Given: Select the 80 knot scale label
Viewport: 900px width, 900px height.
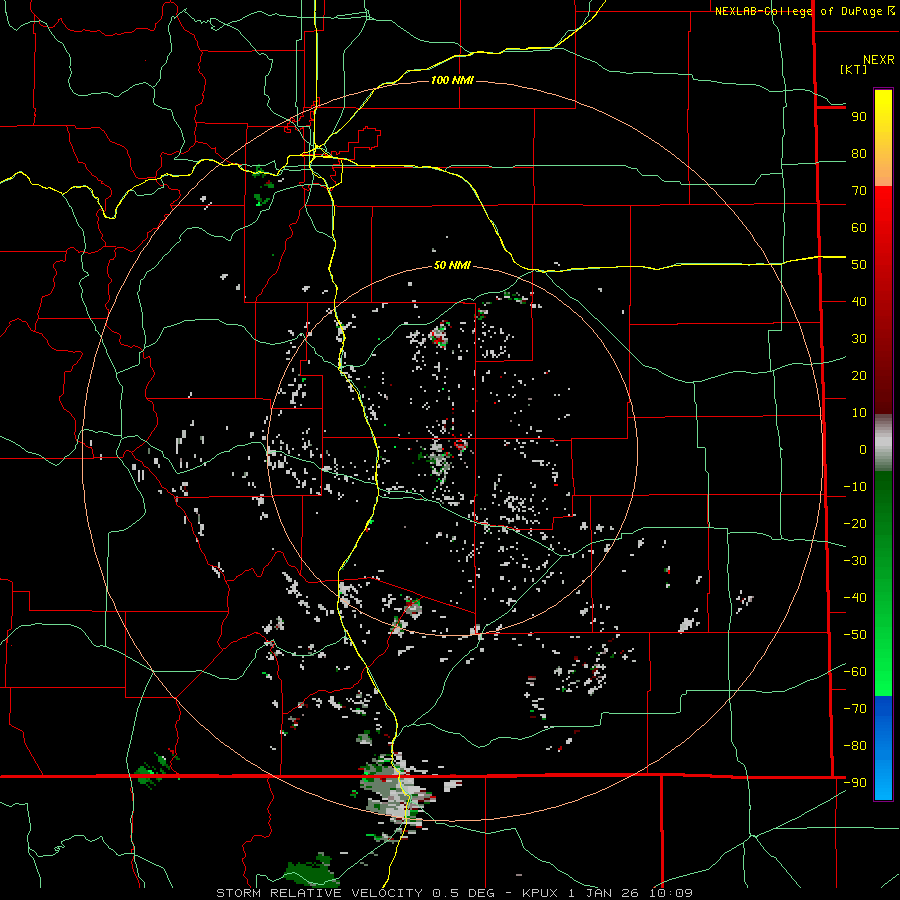Looking at the screenshot, I should click(859, 154).
